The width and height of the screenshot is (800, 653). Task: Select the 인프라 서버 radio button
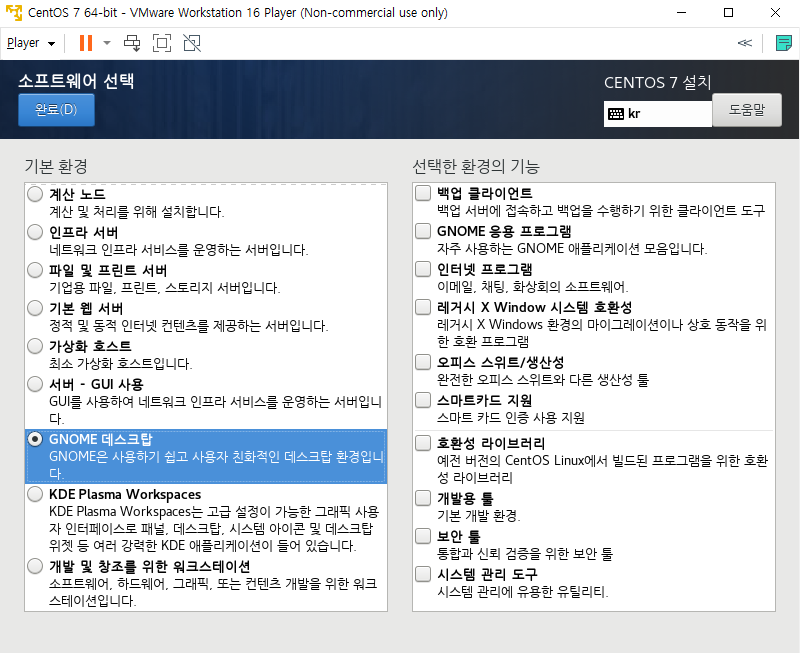[x=35, y=232]
